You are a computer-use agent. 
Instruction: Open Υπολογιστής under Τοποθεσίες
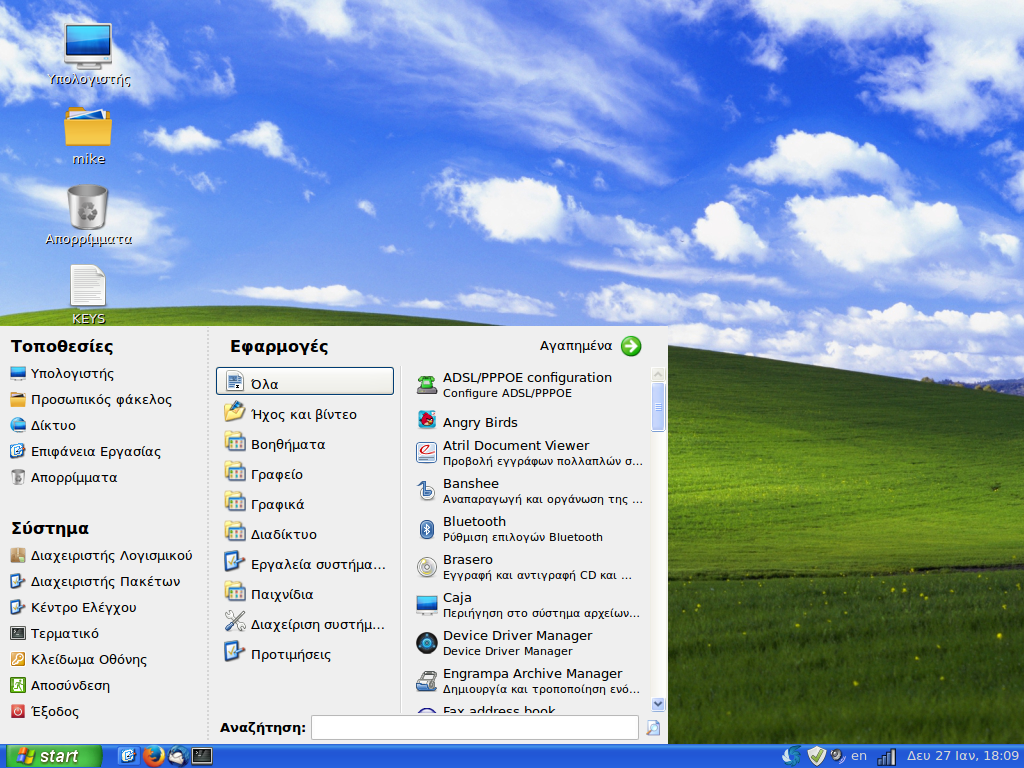coord(63,374)
